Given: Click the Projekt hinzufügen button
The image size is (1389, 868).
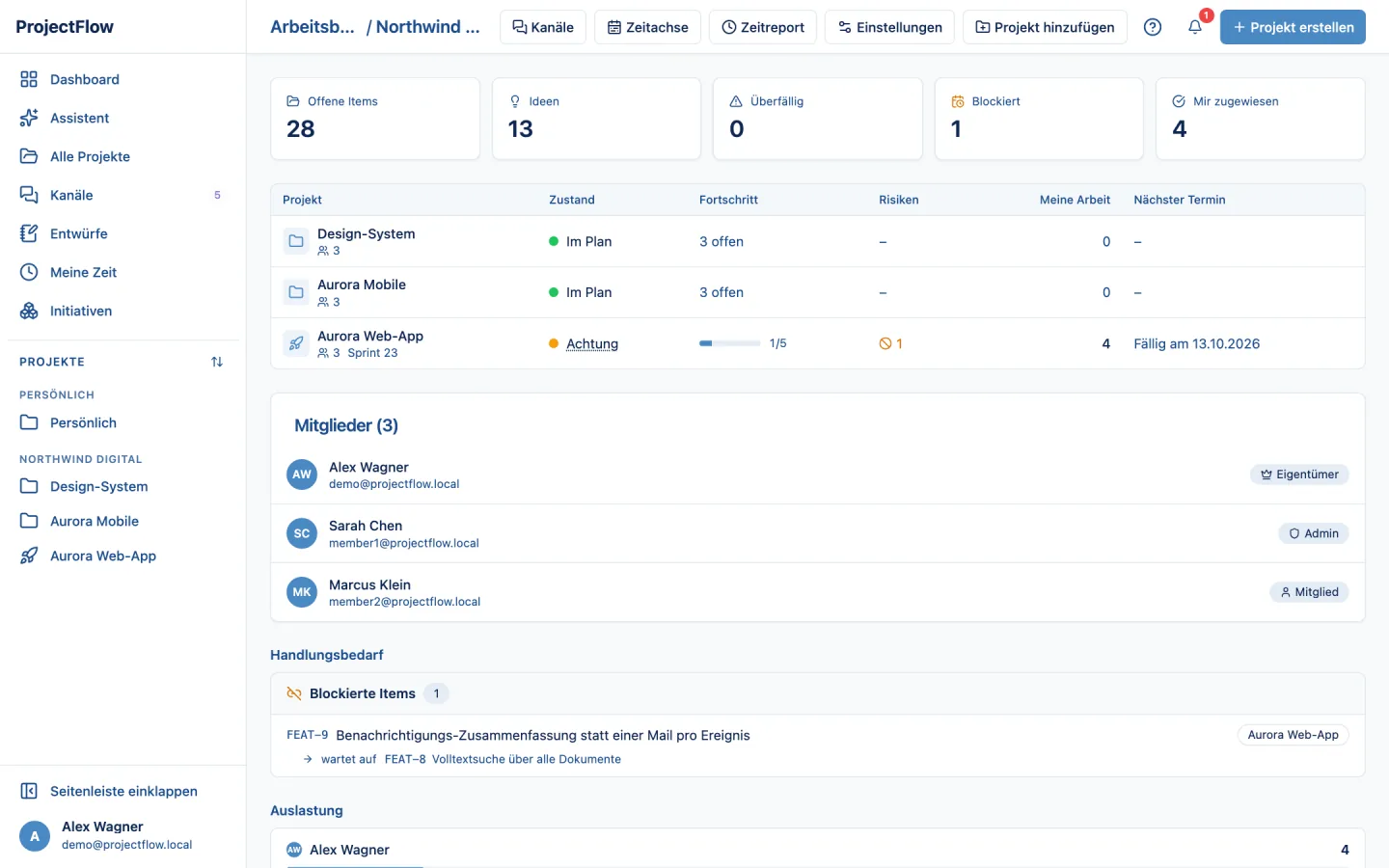Looking at the screenshot, I should [x=1045, y=27].
